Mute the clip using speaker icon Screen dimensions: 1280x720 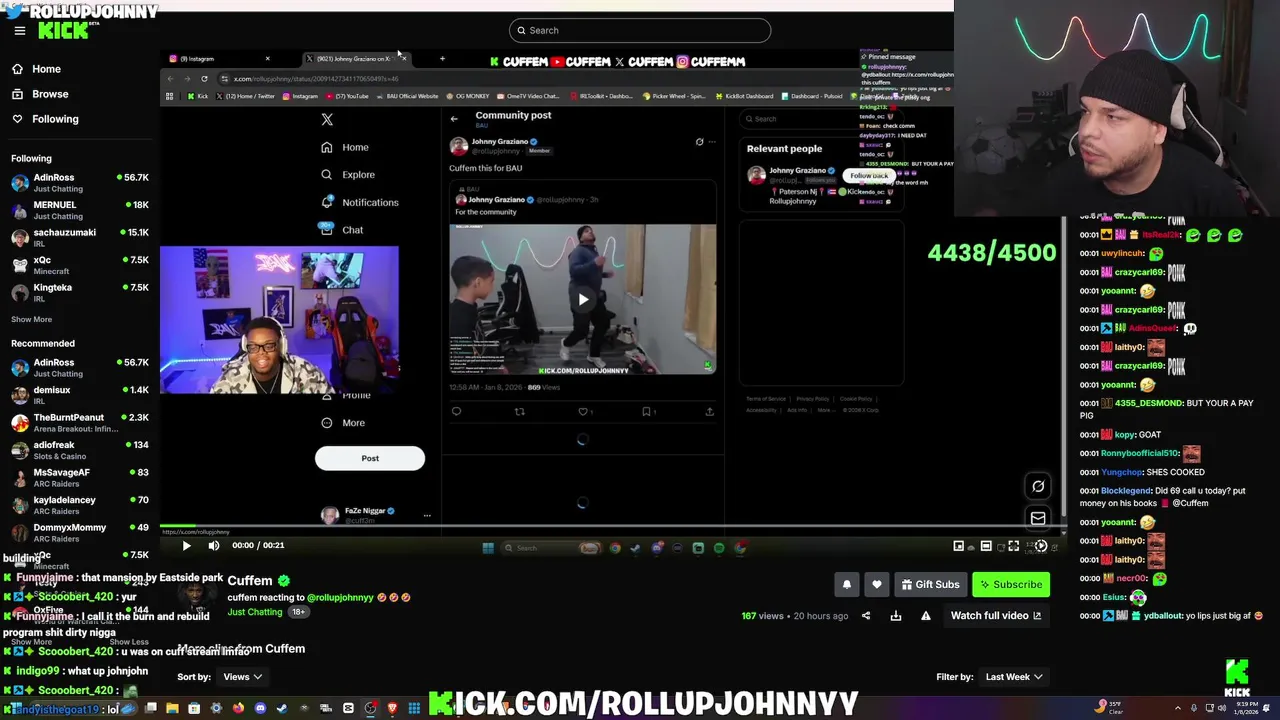tap(213, 545)
